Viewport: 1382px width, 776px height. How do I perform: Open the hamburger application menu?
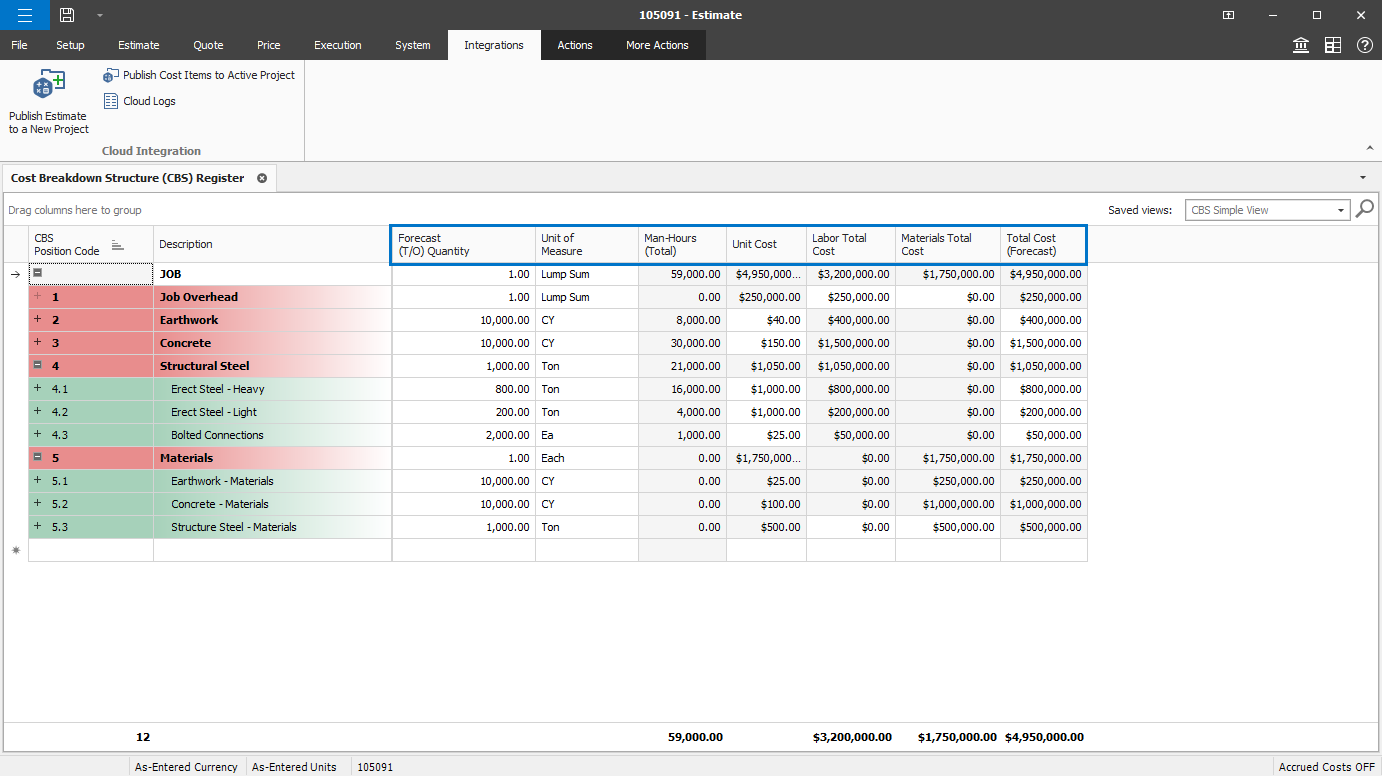coord(24,15)
